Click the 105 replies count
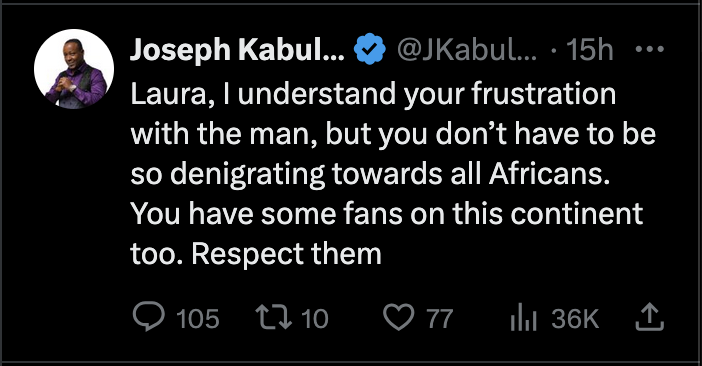 click(x=198, y=319)
